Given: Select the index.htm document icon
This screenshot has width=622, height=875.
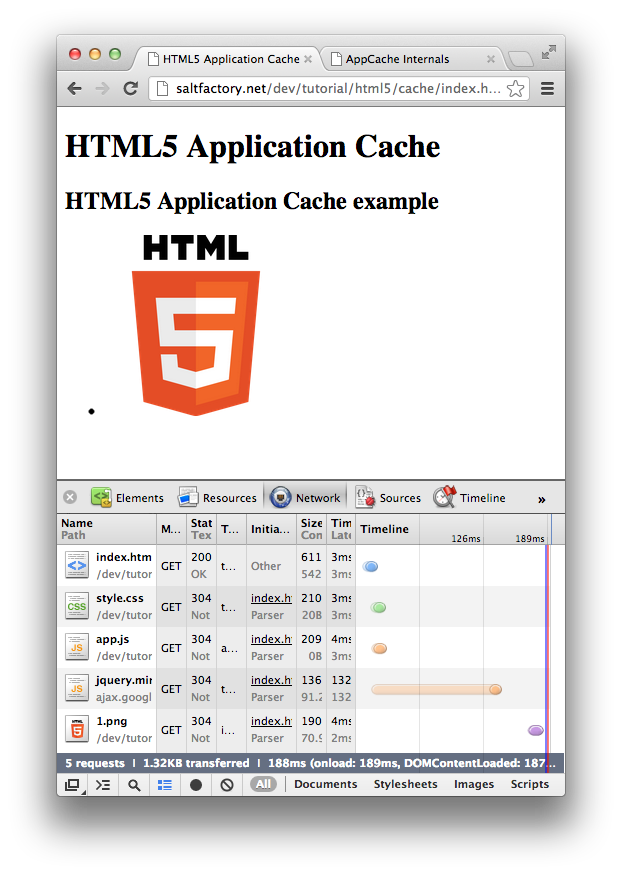Looking at the screenshot, I should (77, 565).
